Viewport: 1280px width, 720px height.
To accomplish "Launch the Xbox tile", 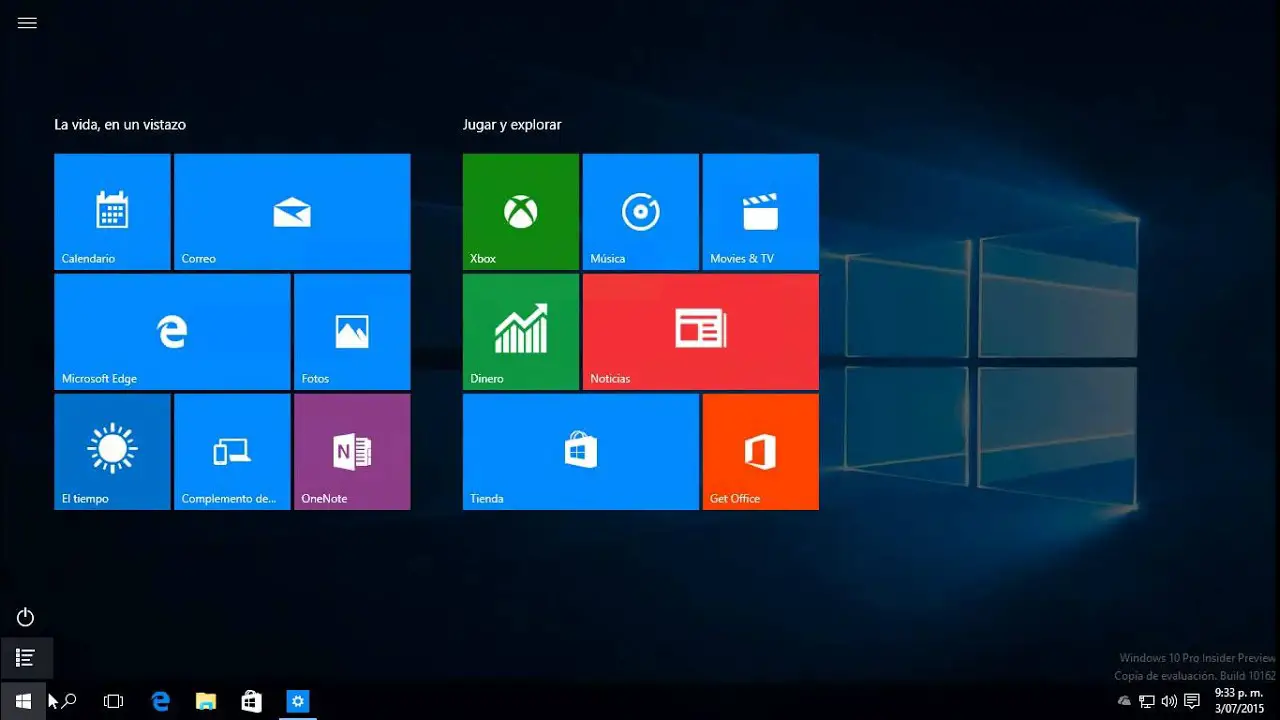I will click(521, 211).
